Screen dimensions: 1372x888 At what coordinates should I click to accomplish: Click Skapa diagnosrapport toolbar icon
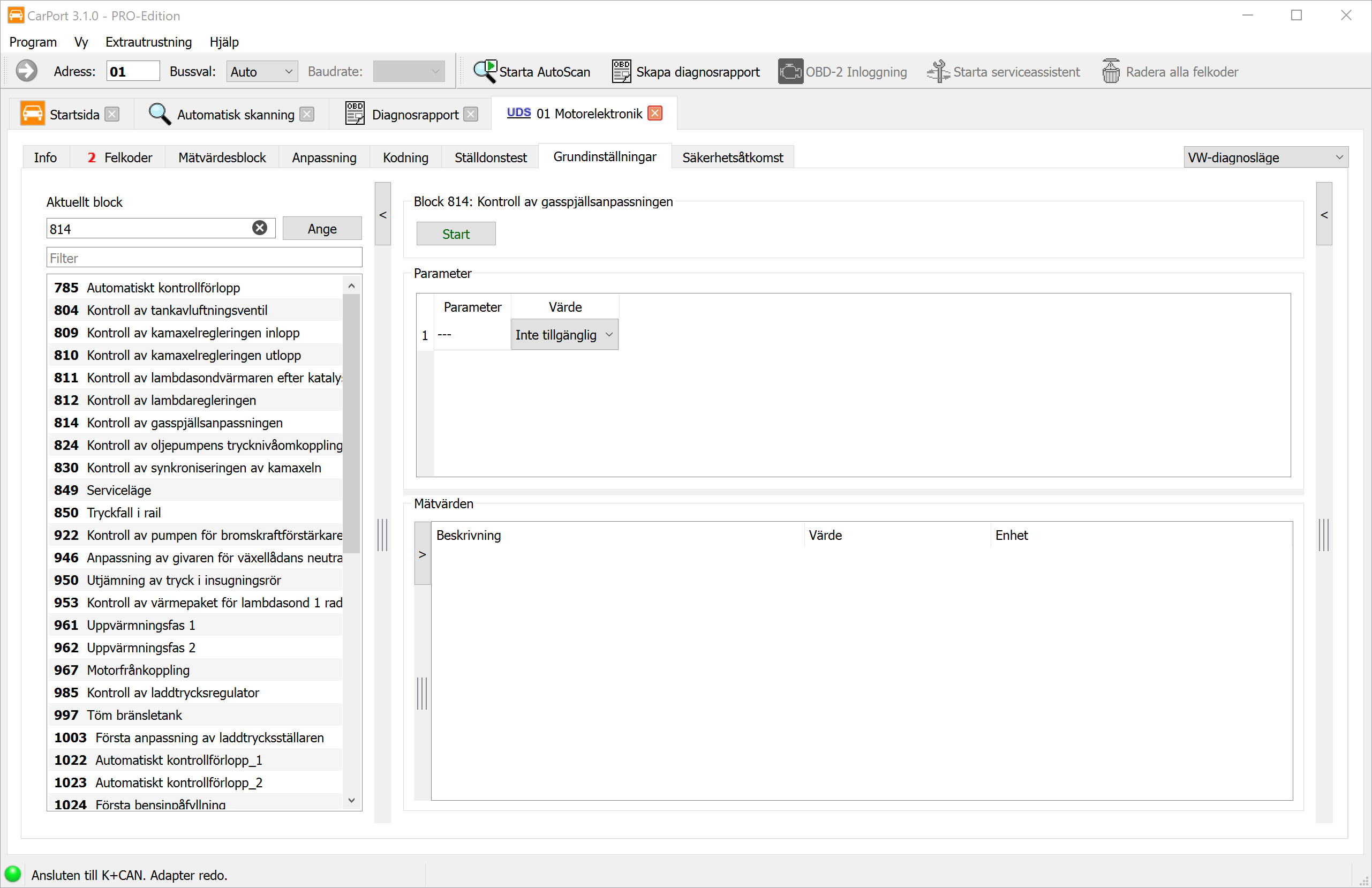coord(621,72)
